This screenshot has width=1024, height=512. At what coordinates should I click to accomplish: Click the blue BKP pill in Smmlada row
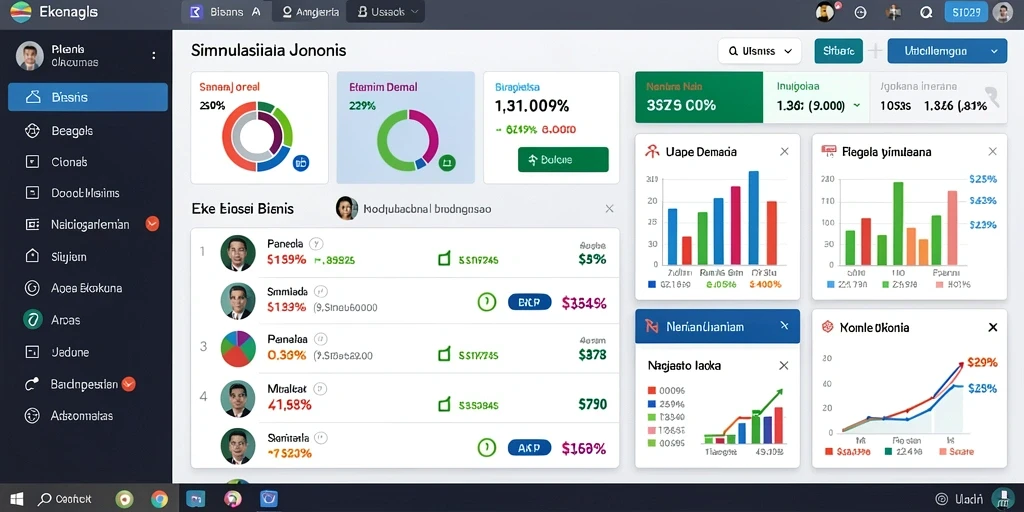[530, 302]
